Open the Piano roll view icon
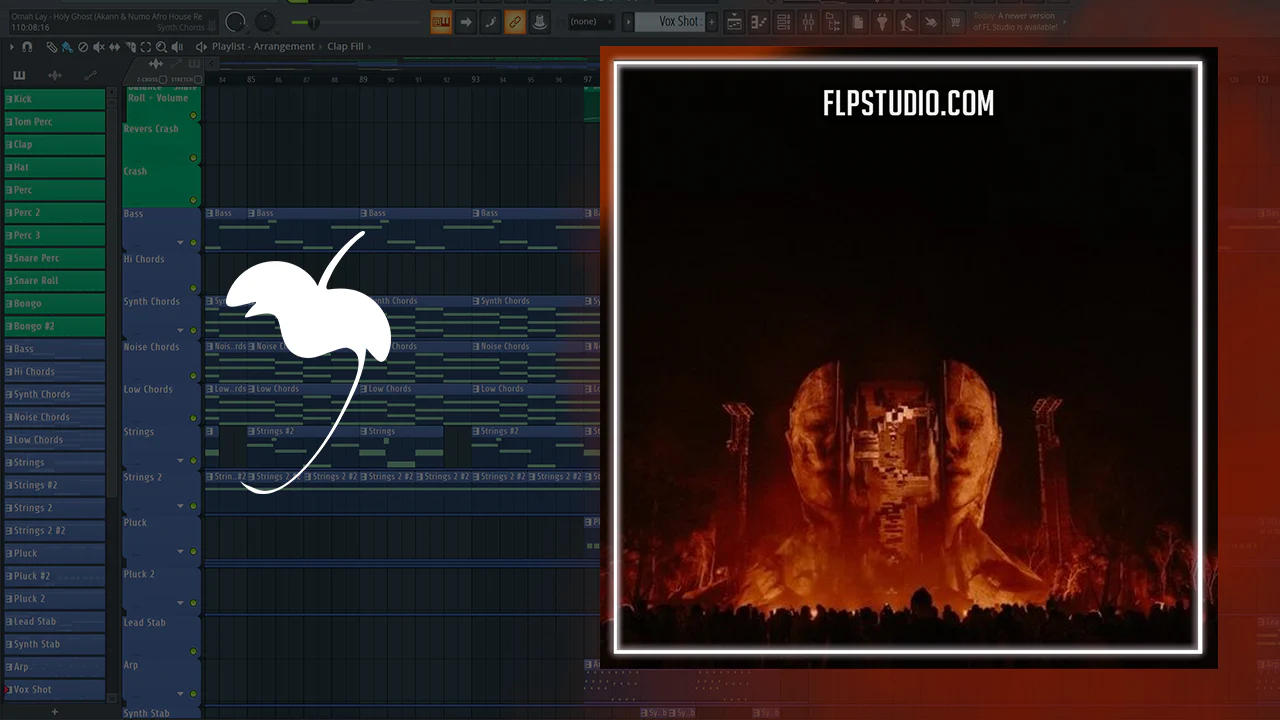The image size is (1280, 720). click(759, 22)
